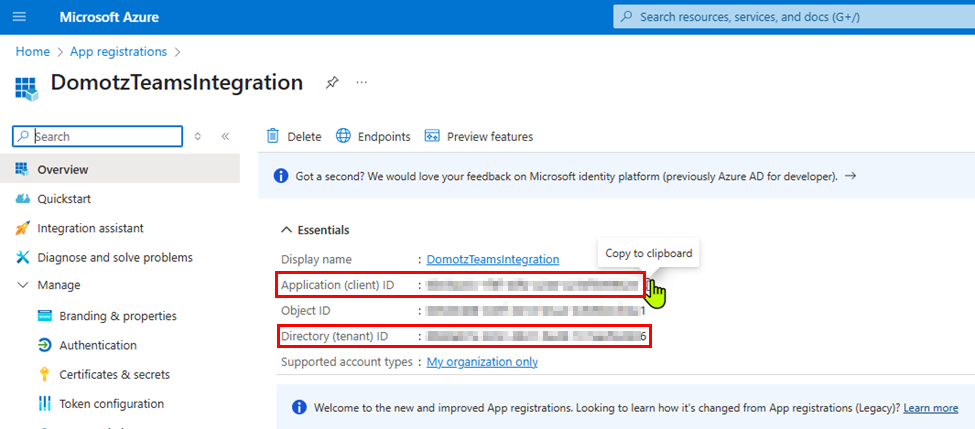Open the ellipsis more options menu
975x429 pixels.
362,82
